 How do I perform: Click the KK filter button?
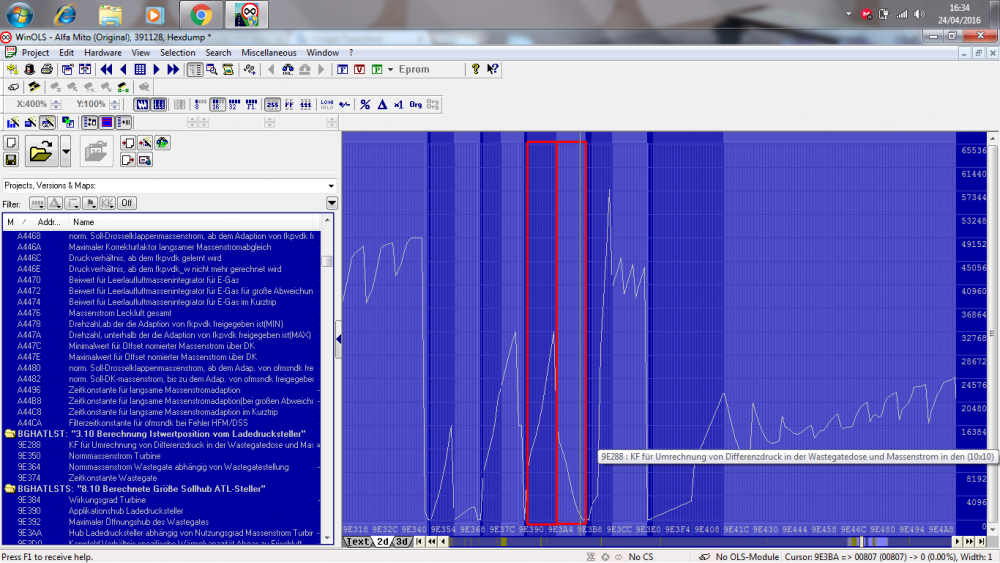107,203
